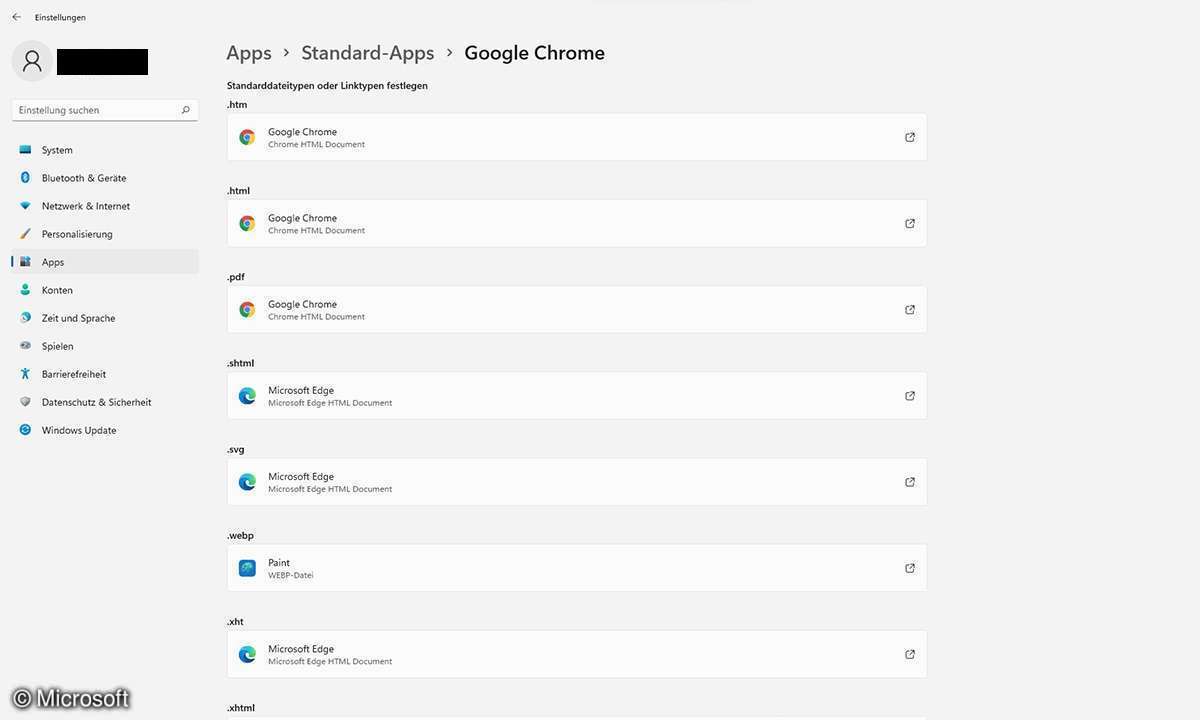1200x720 pixels.
Task: Open external-link icon for .pdf
Action: click(910, 310)
